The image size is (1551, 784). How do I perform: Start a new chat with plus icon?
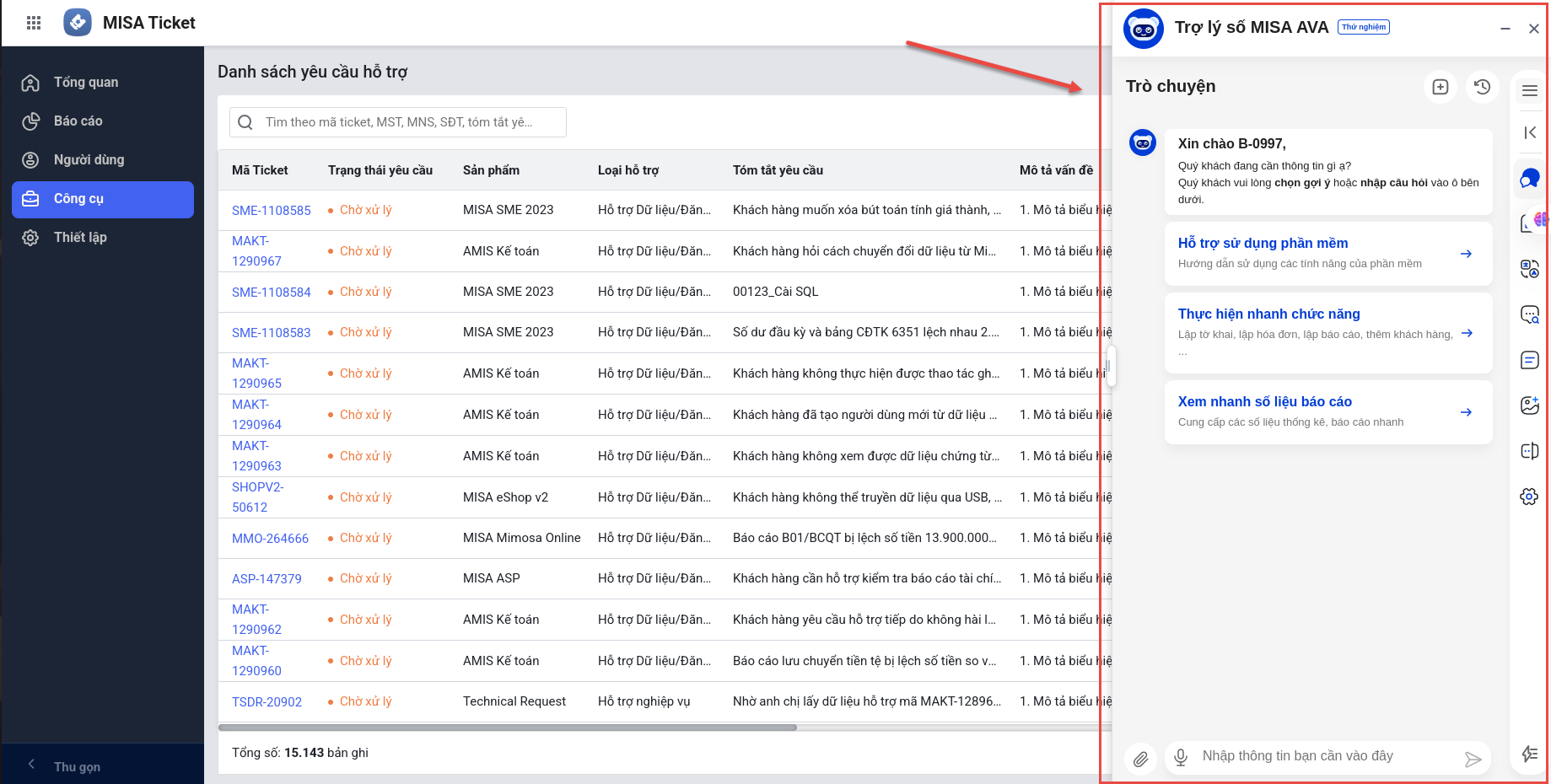coord(1441,87)
